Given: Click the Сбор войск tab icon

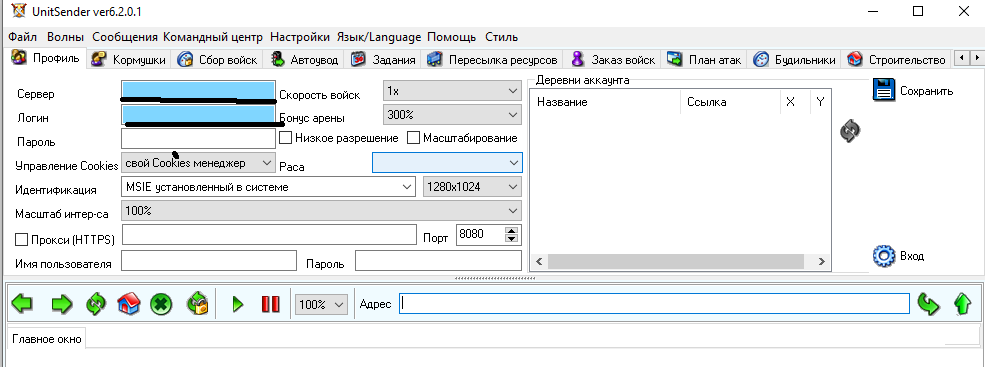Looking at the screenshot, I should pos(185,60).
